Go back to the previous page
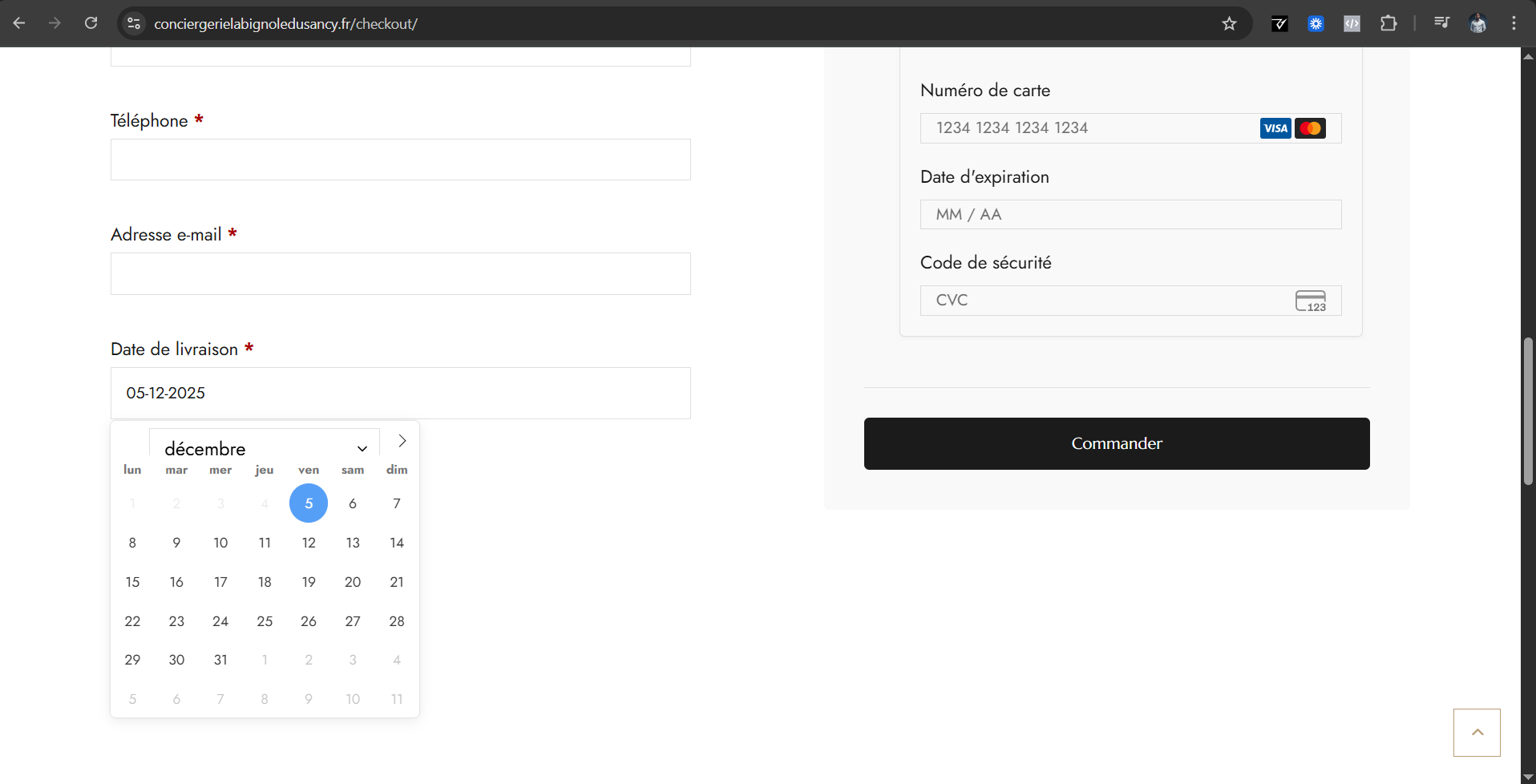This screenshot has width=1536, height=784. (x=19, y=23)
